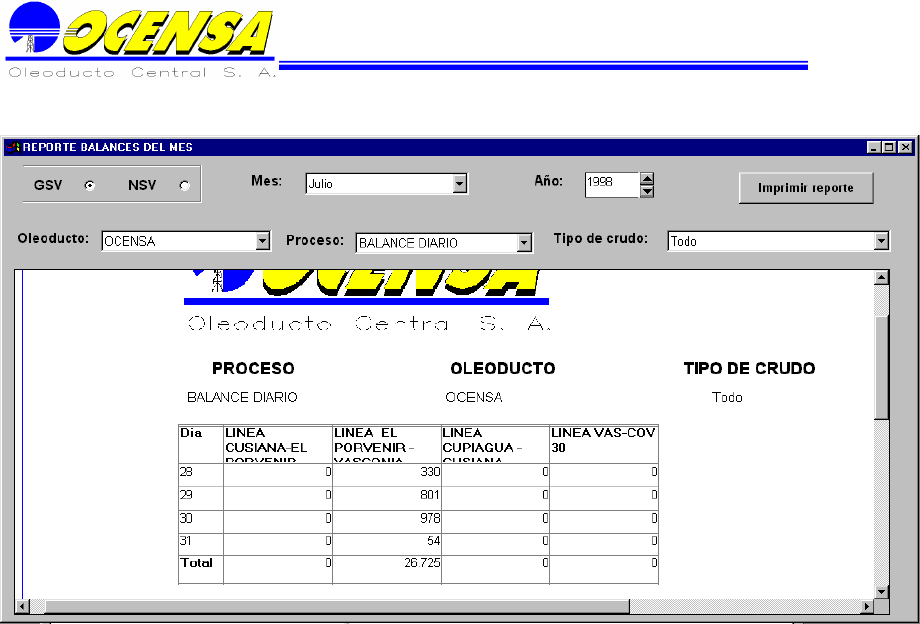The image size is (920, 624).
Task: Close the Reporte Balances del Mes window
Action: pyautogui.click(x=905, y=147)
